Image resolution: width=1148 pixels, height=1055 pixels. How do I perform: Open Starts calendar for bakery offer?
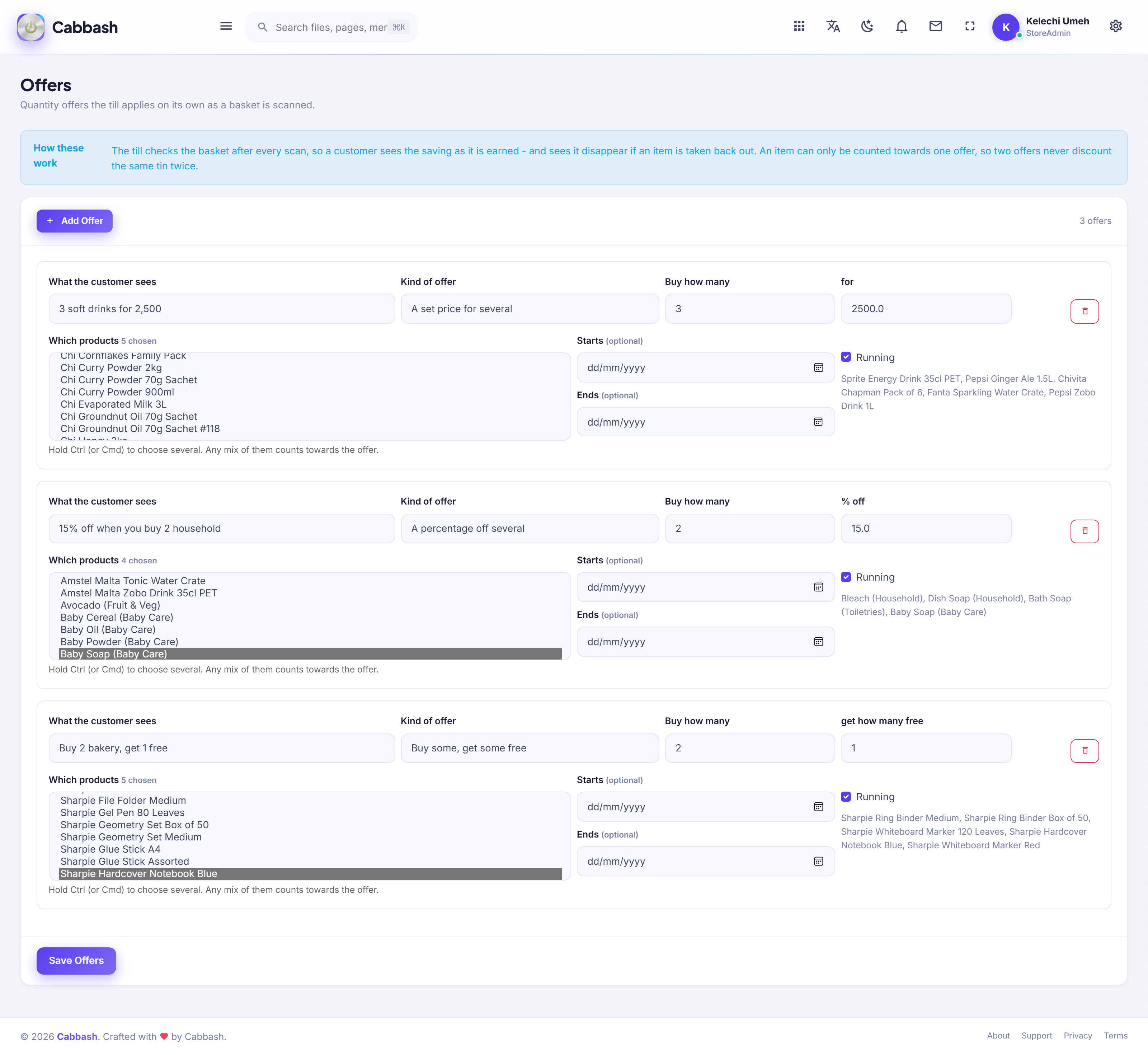[x=818, y=807]
